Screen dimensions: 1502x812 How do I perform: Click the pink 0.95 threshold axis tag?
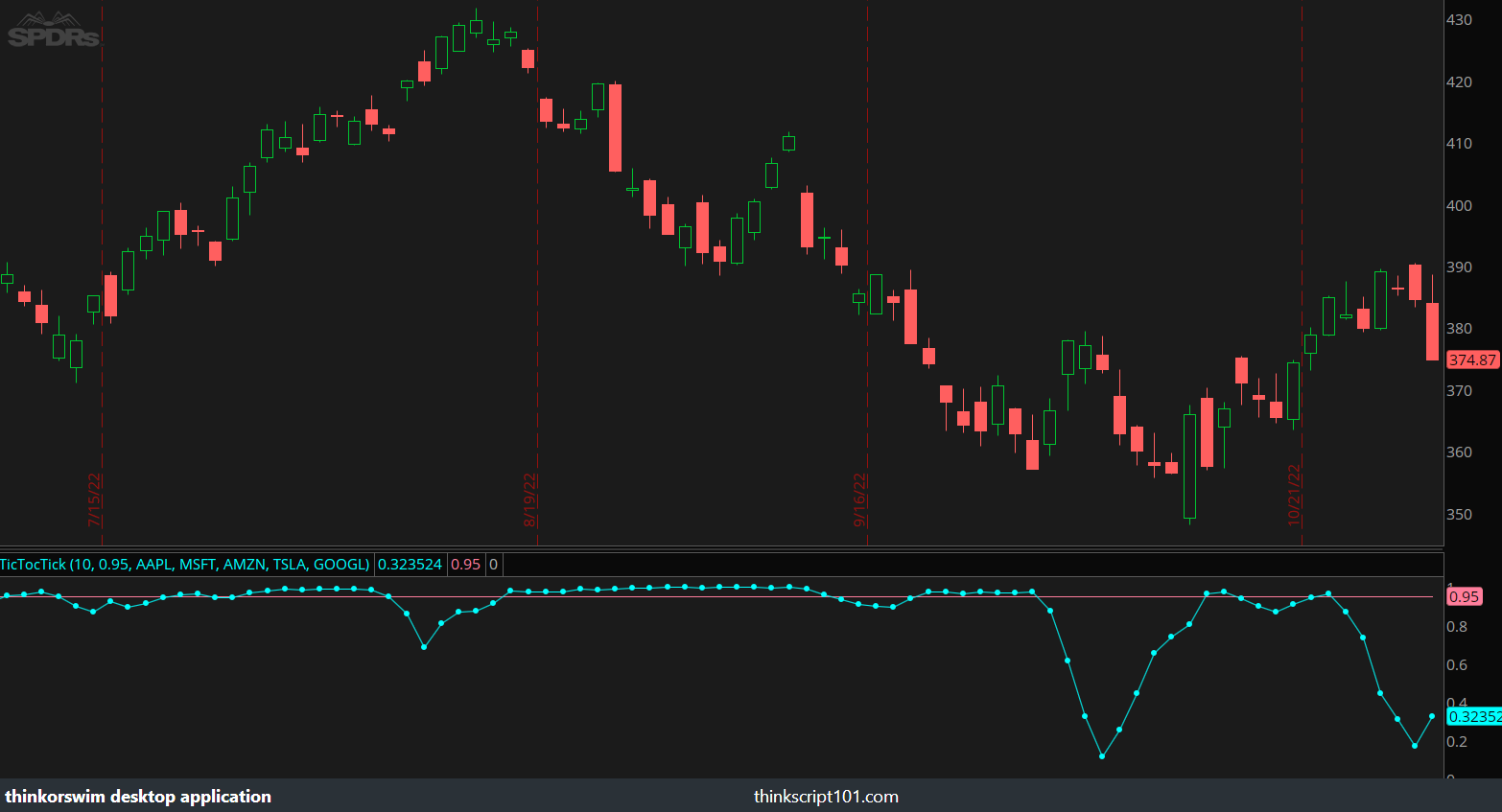(x=1465, y=596)
